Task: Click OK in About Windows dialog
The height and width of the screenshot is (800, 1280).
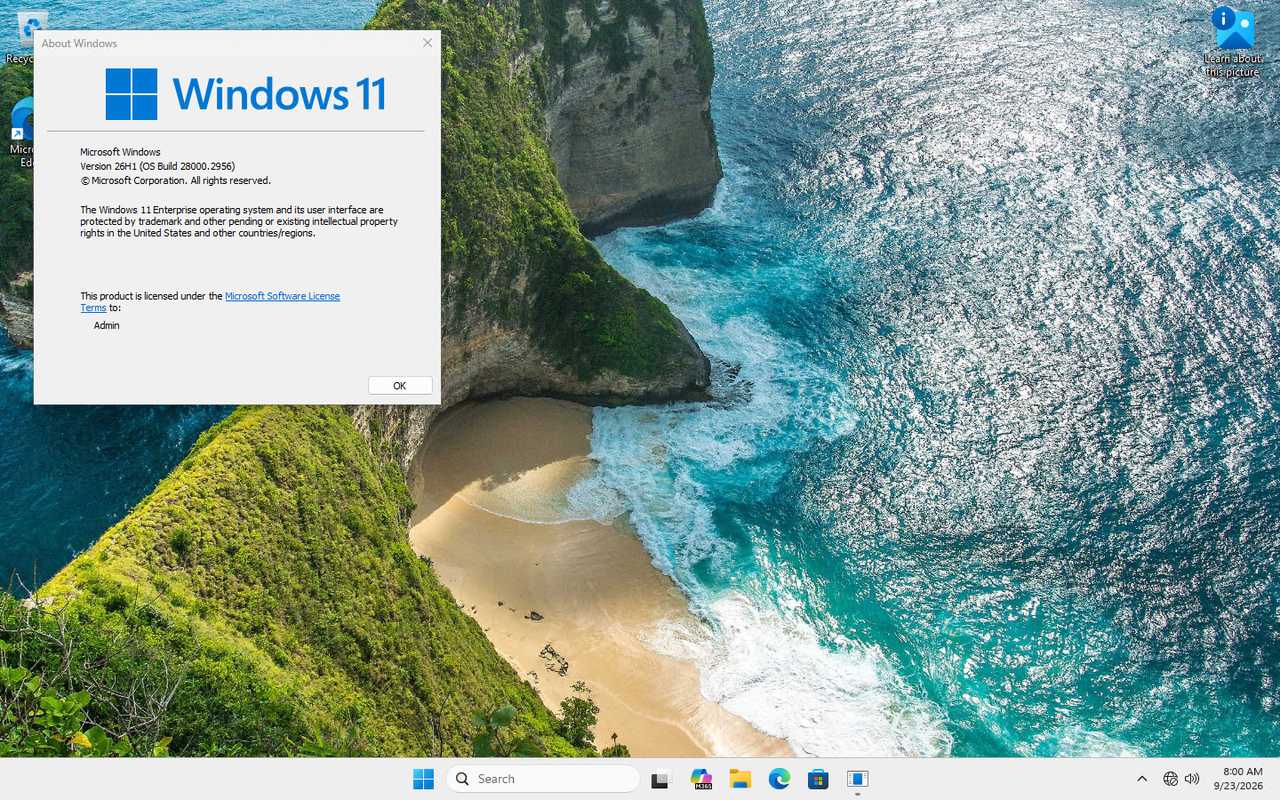Action: coord(400,385)
